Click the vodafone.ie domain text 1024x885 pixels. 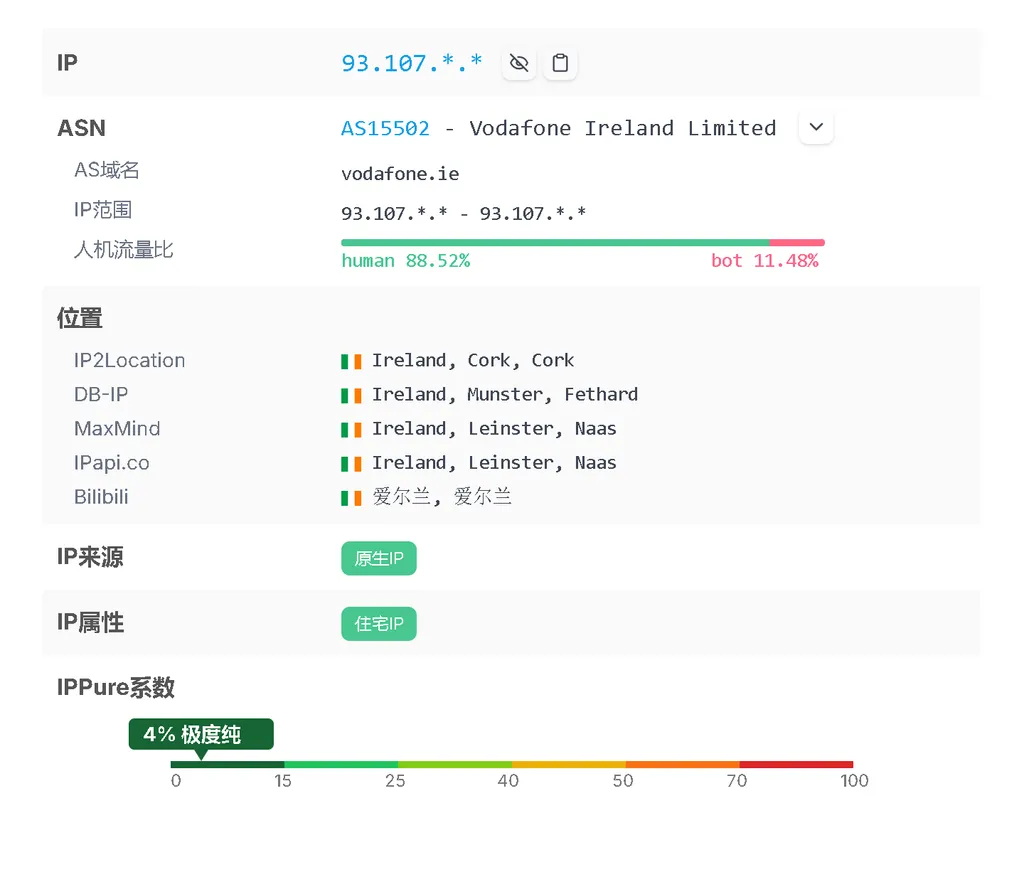point(400,173)
